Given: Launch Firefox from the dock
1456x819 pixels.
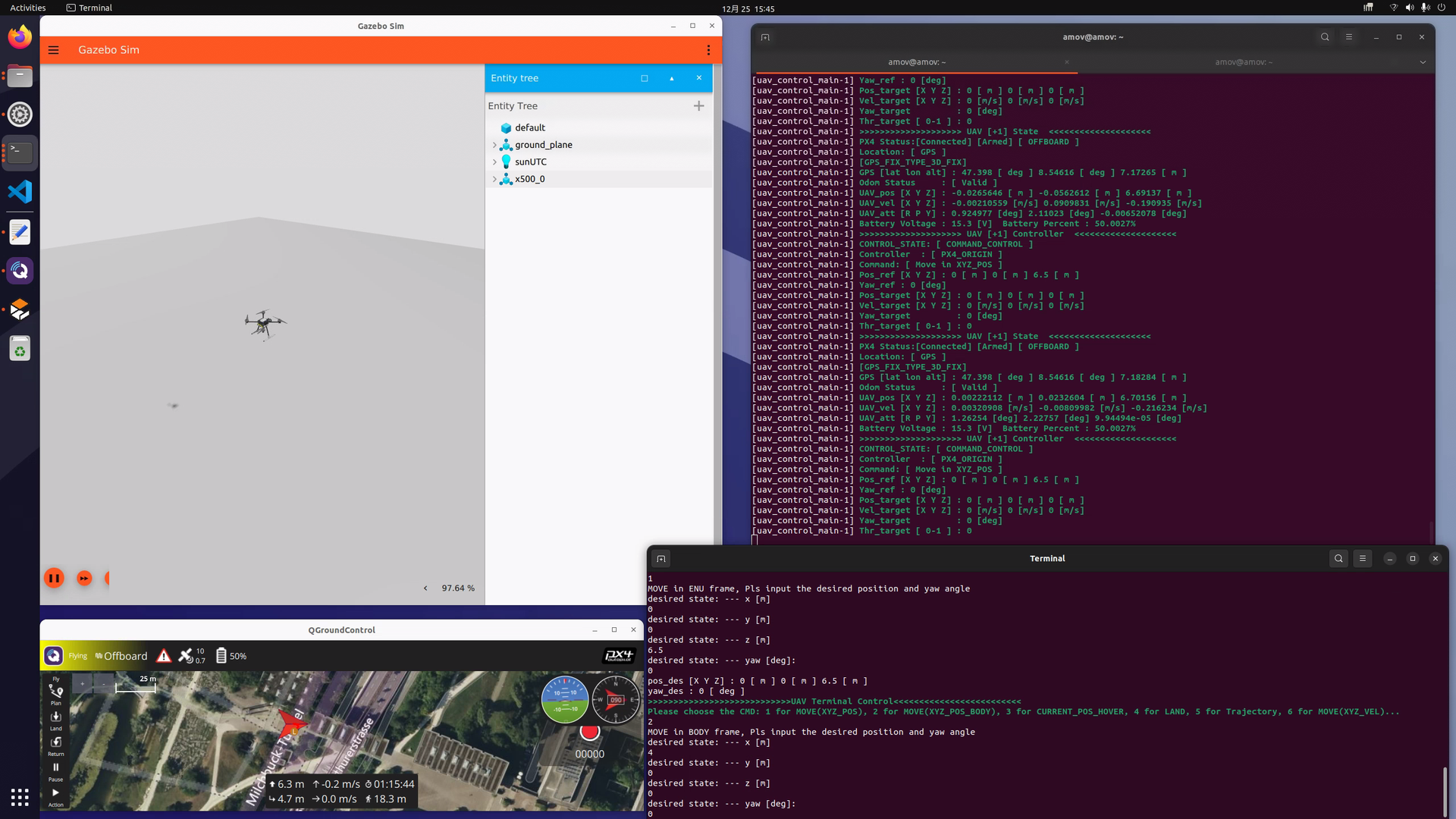Looking at the screenshot, I should [20, 36].
